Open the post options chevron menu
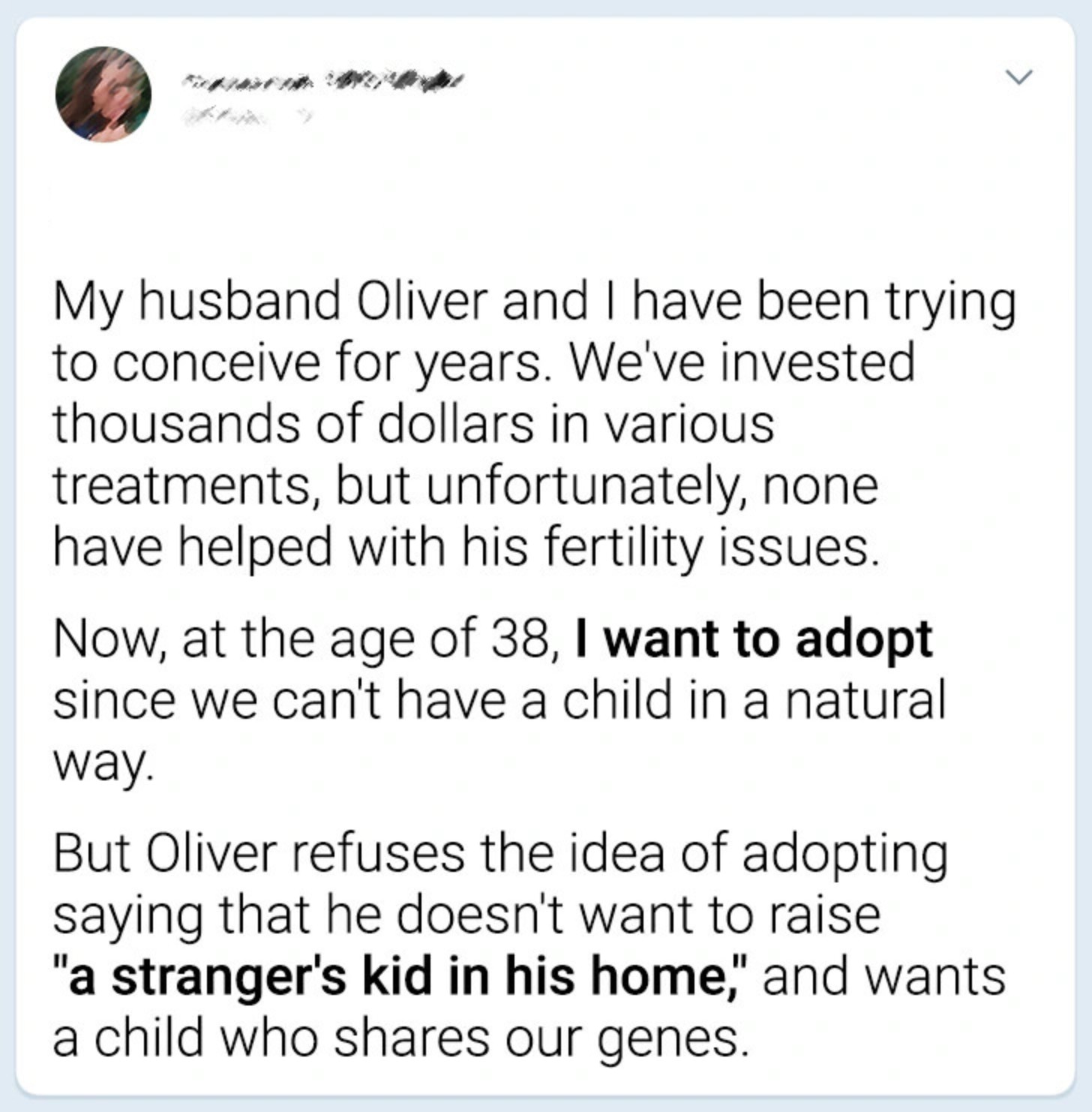This screenshot has width=1092, height=1112. coord(1018,77)
